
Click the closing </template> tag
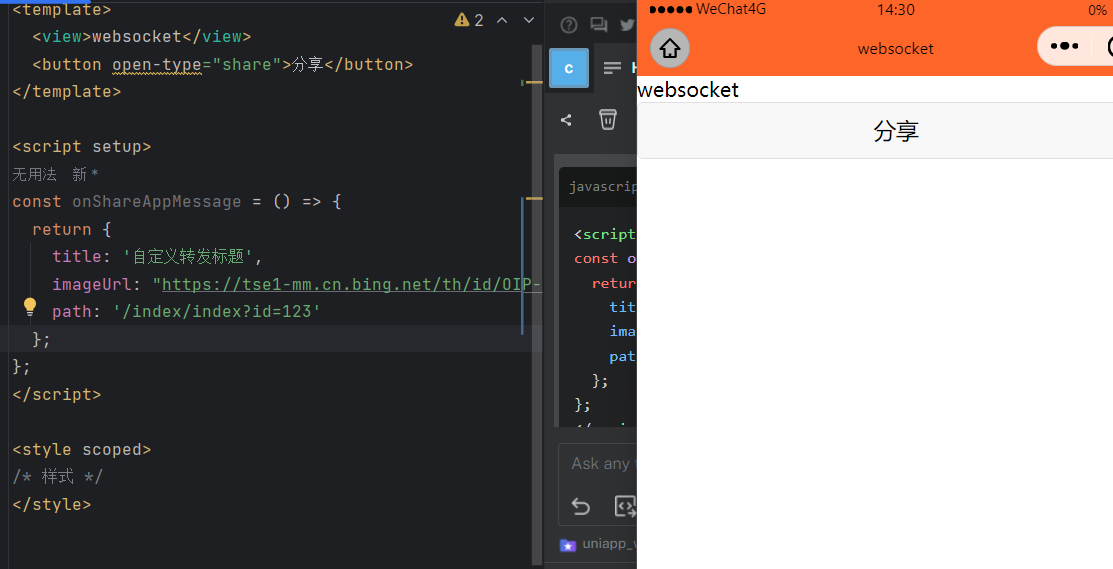pos(67,92)
